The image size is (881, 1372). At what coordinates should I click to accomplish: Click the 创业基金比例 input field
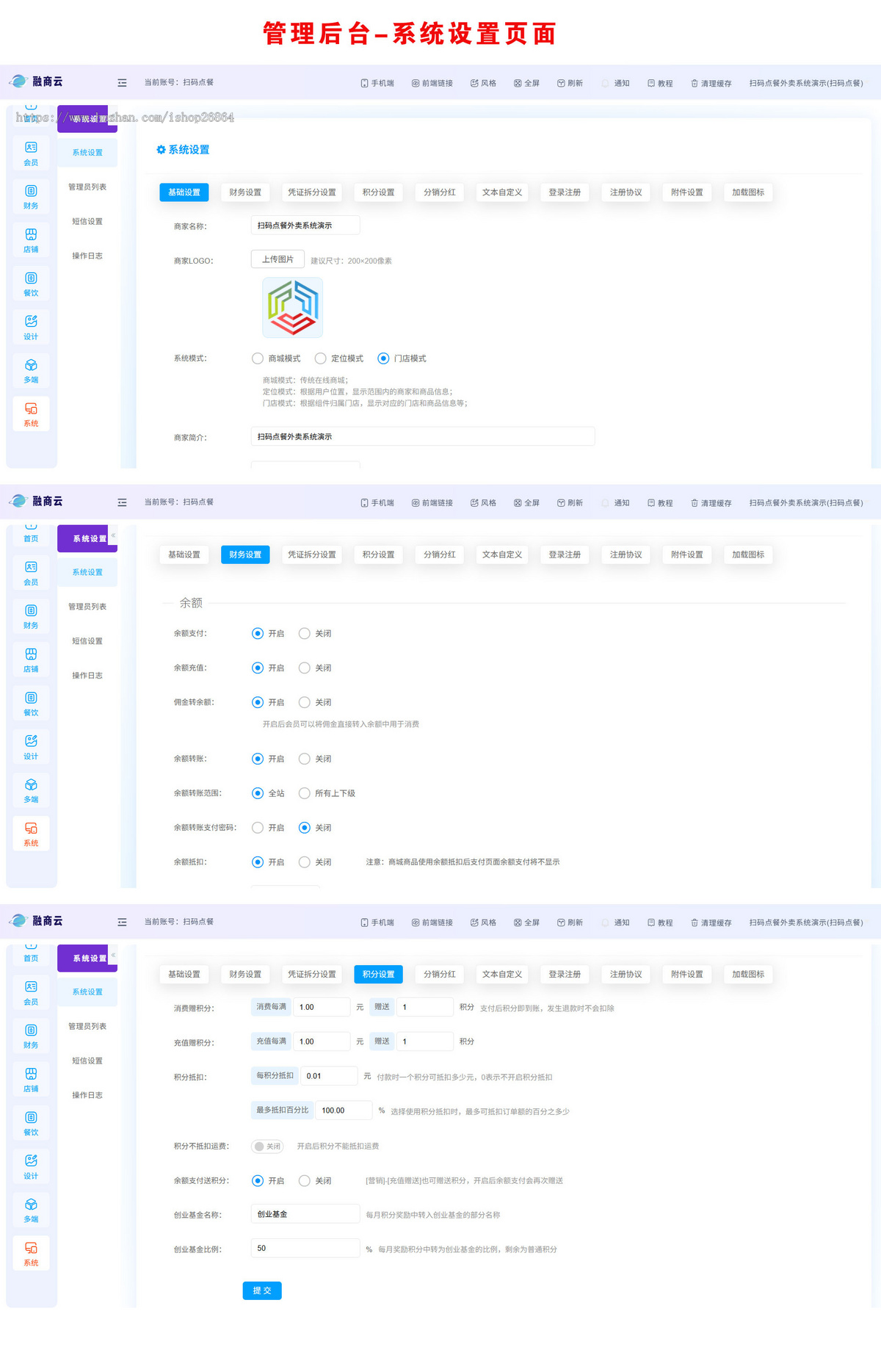click(x=305, y=1249)
